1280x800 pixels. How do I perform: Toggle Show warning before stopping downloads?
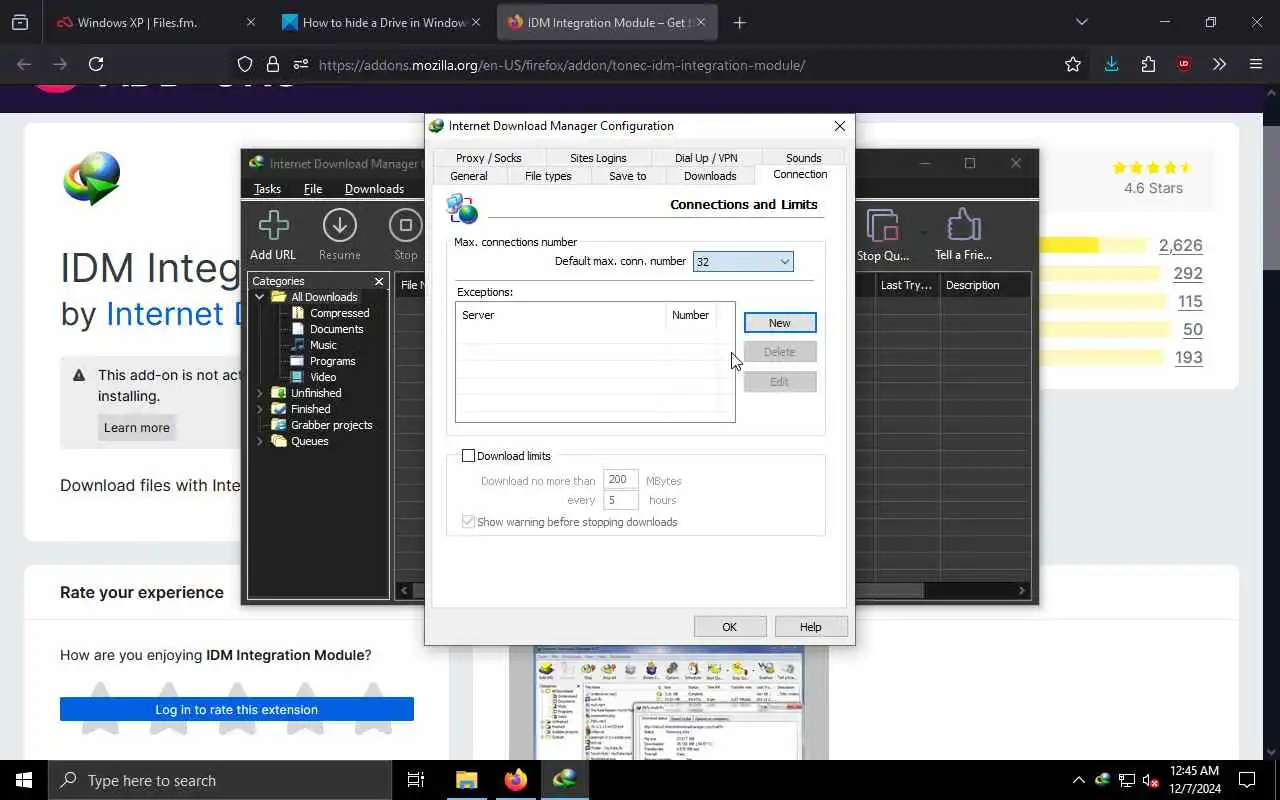(468, 522)
